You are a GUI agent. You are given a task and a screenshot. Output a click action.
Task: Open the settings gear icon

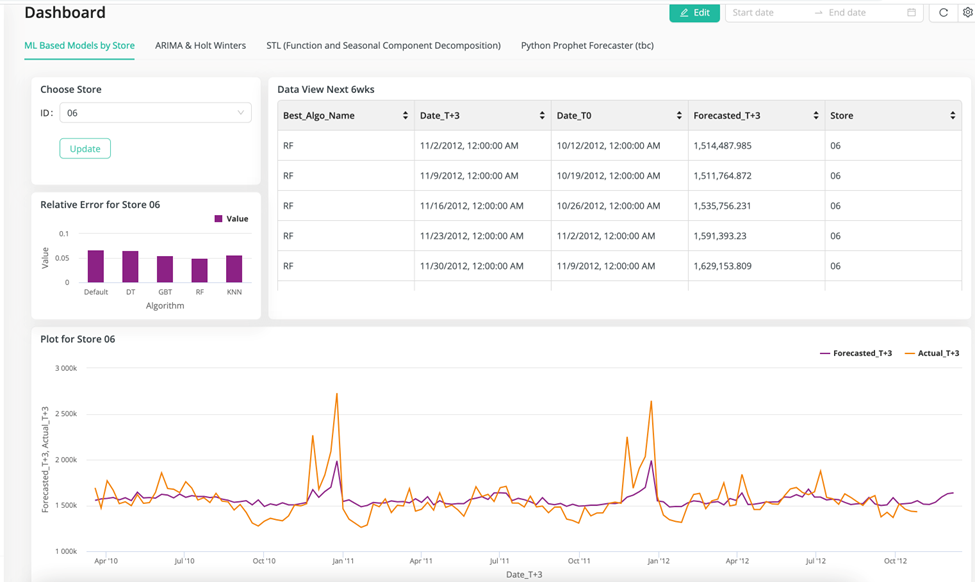click(967, 13)
